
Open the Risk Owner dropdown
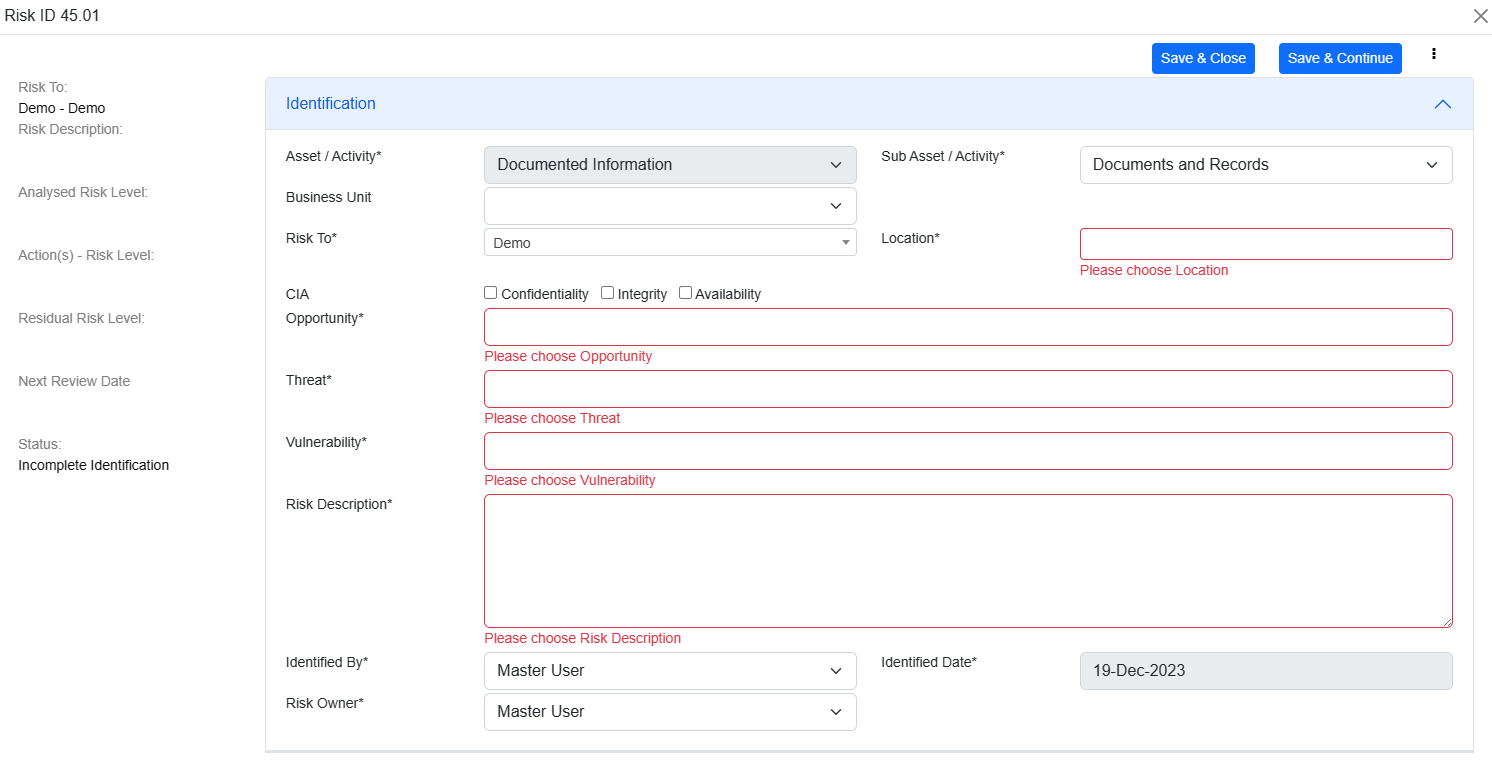click(669, 712)
